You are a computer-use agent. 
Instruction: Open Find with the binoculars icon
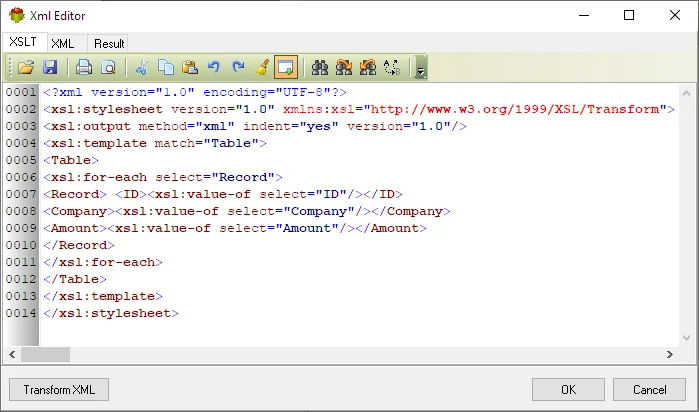[320, 67]
